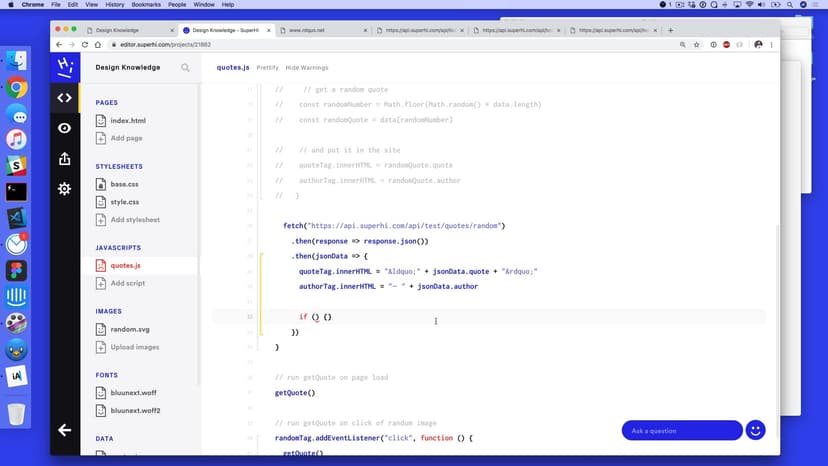The height and width of the screenshot is (466, 828).
Task: Open index.html from the Pages list
Action: point(127,121)
